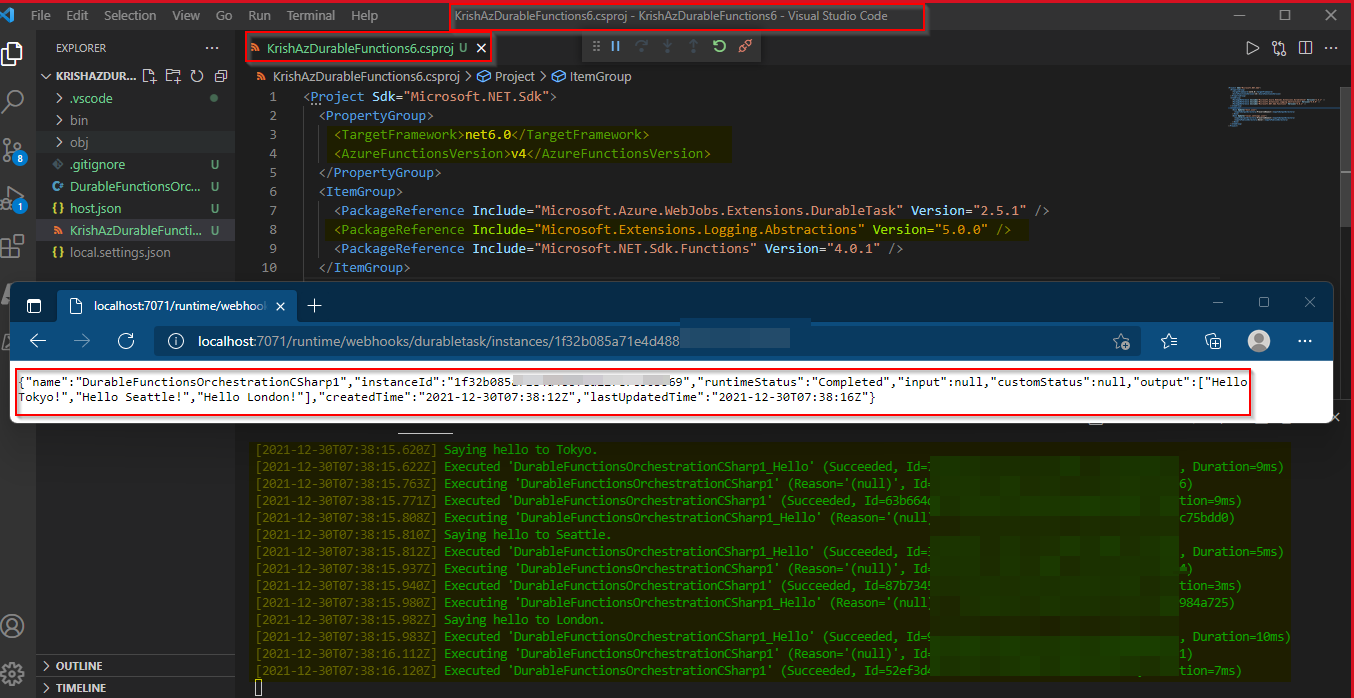The image size is (1354, 698).
Task: Click browser tab actions icon
Action: (x=34, y=306)
